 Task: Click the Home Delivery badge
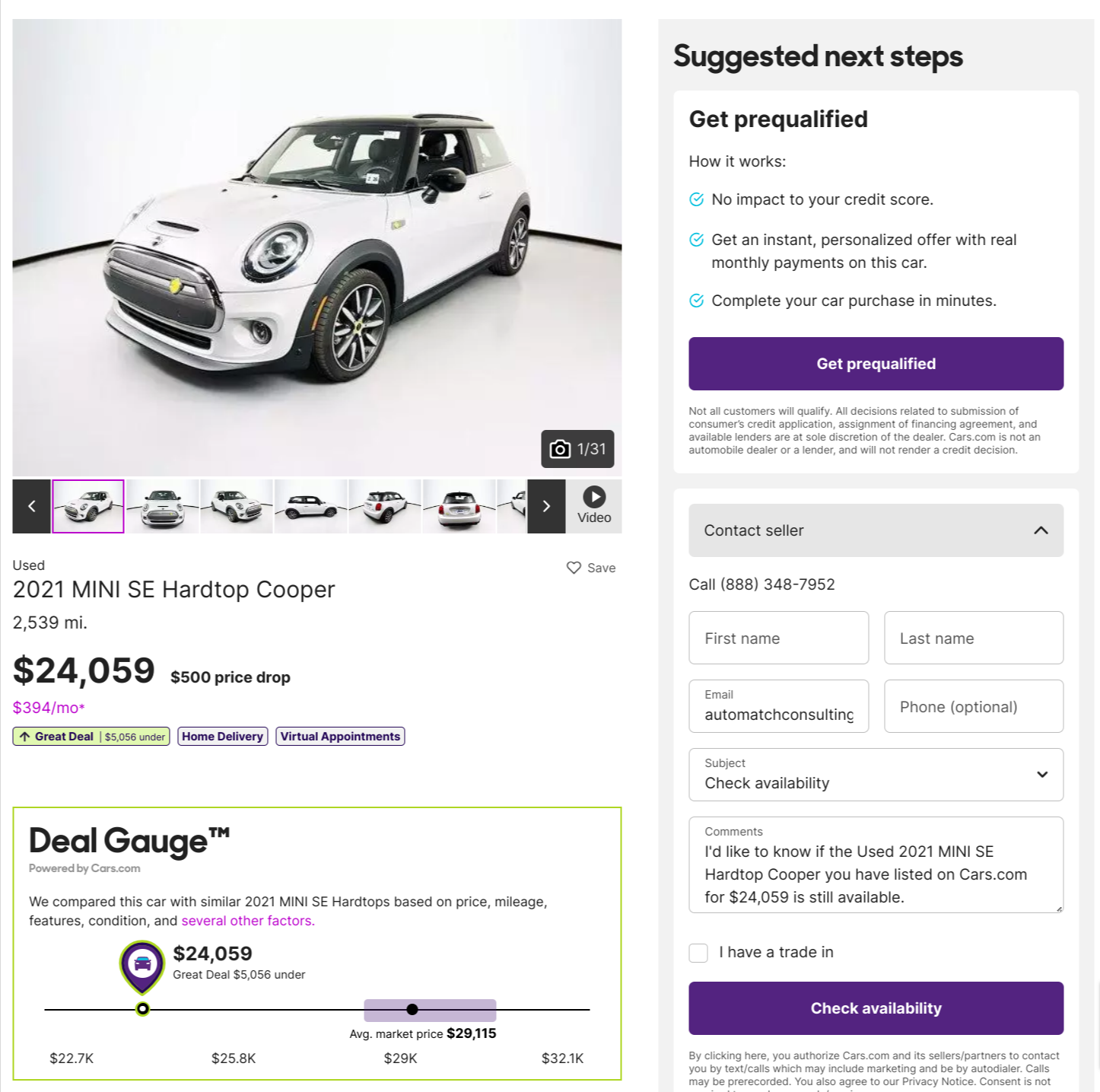tap(222, 737)
